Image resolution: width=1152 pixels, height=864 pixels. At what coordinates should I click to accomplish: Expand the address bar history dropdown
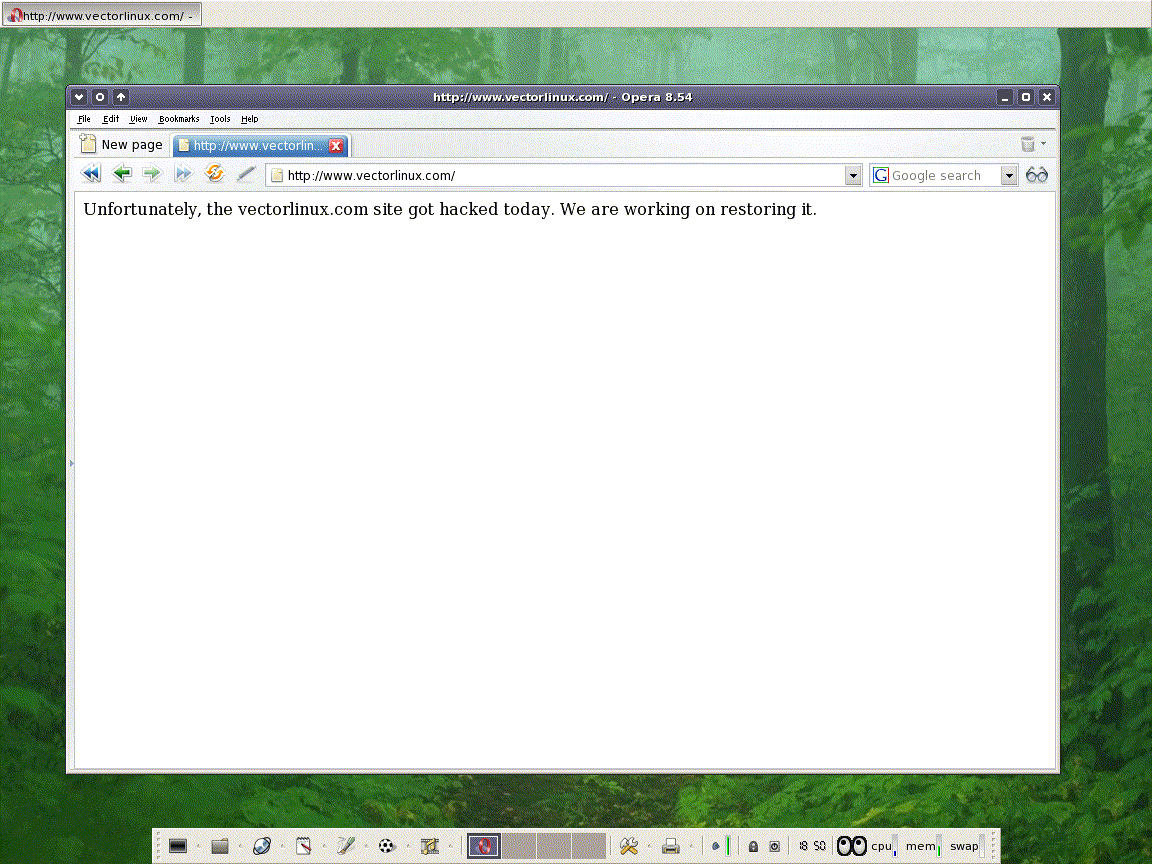[x=853, y=176]
